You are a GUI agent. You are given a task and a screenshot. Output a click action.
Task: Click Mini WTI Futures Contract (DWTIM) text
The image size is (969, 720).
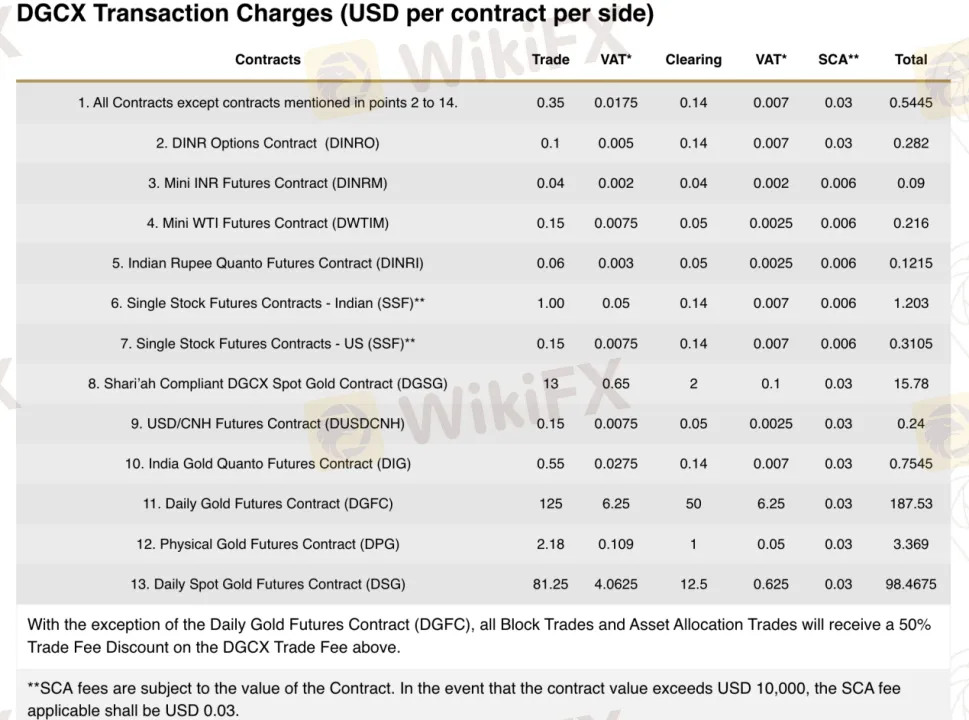(268, 223)
